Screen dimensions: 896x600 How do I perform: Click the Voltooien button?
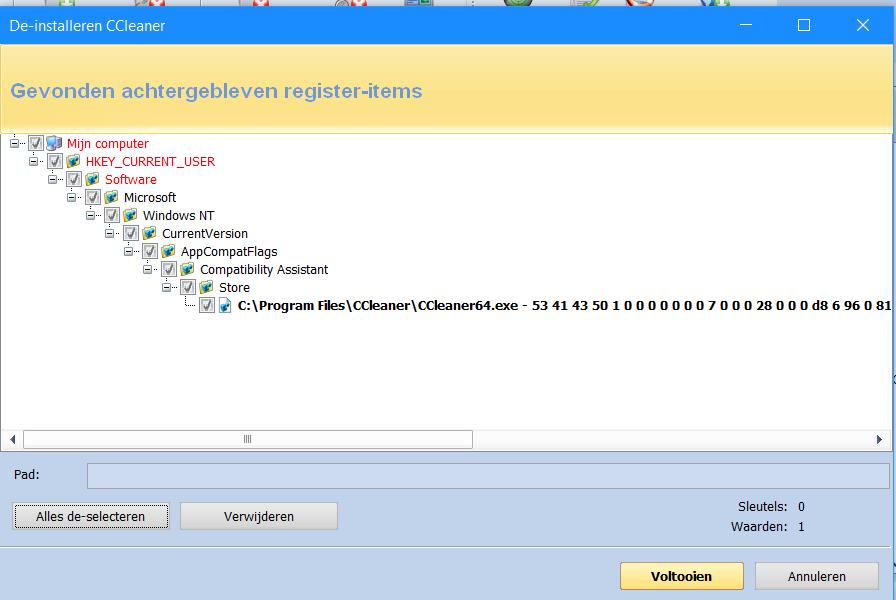(x=682, y=576)
